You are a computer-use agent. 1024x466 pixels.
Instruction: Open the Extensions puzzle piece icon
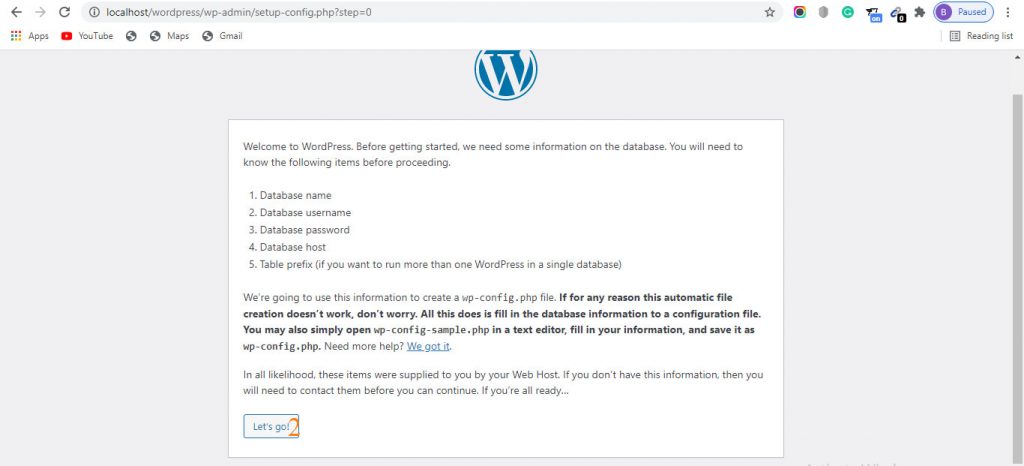tap(920, 12)
